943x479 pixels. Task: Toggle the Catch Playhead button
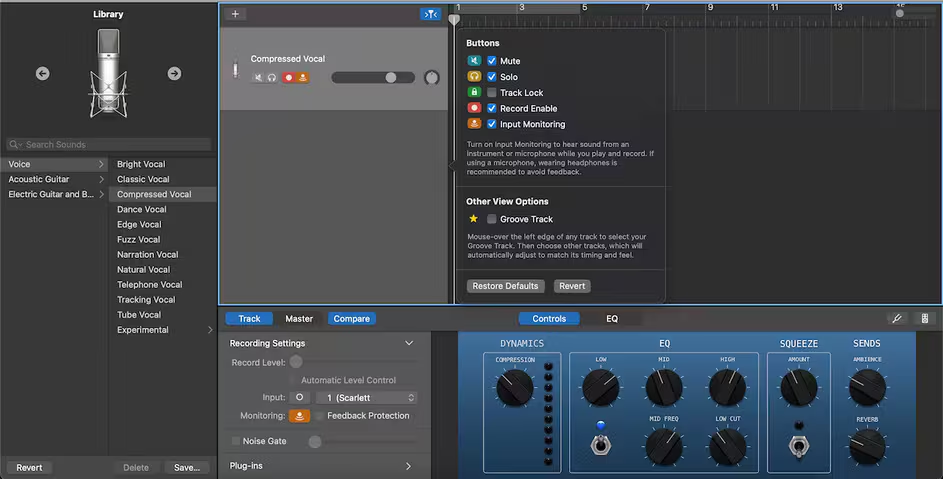tap(430, 14)
